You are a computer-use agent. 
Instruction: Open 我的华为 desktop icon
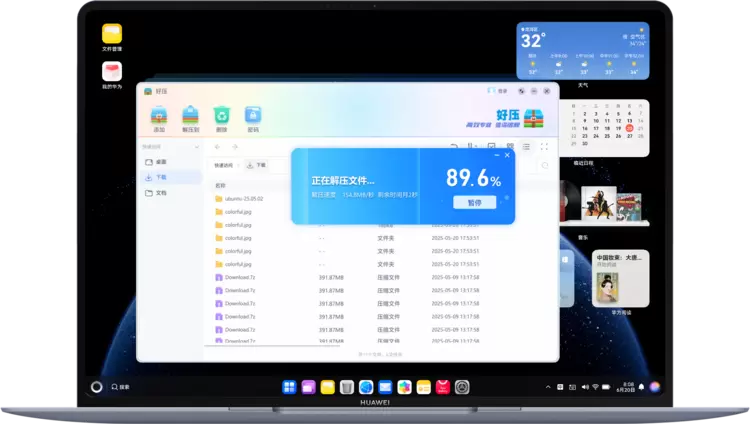(x=112, y=74)
